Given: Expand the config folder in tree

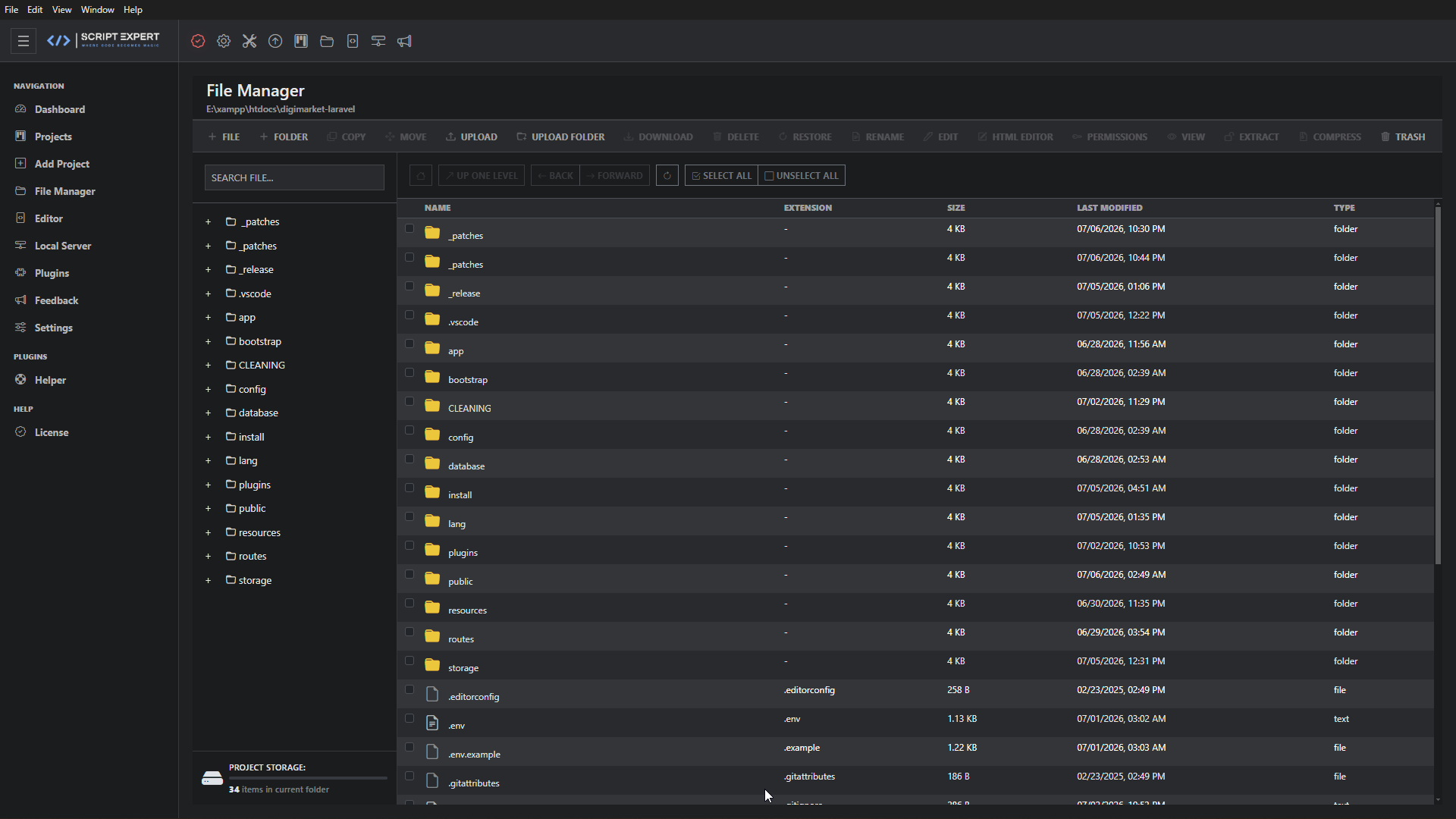Looking at the screenshot, I should 208,389.
